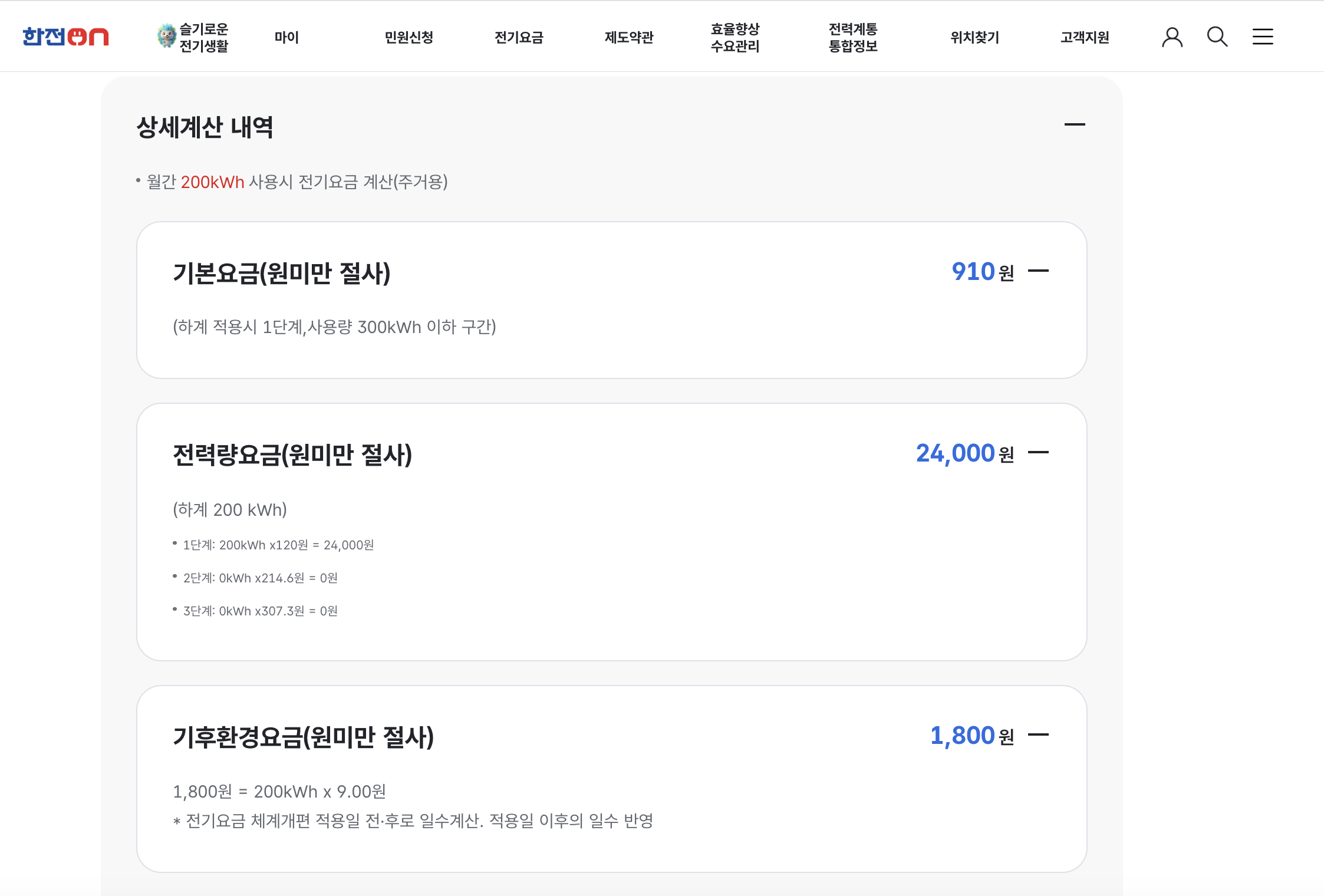Image resolution: width=1324 pixels, height=896 pixels.
Task: Collapse the 기본요금 card
Action: point(1038,271)
